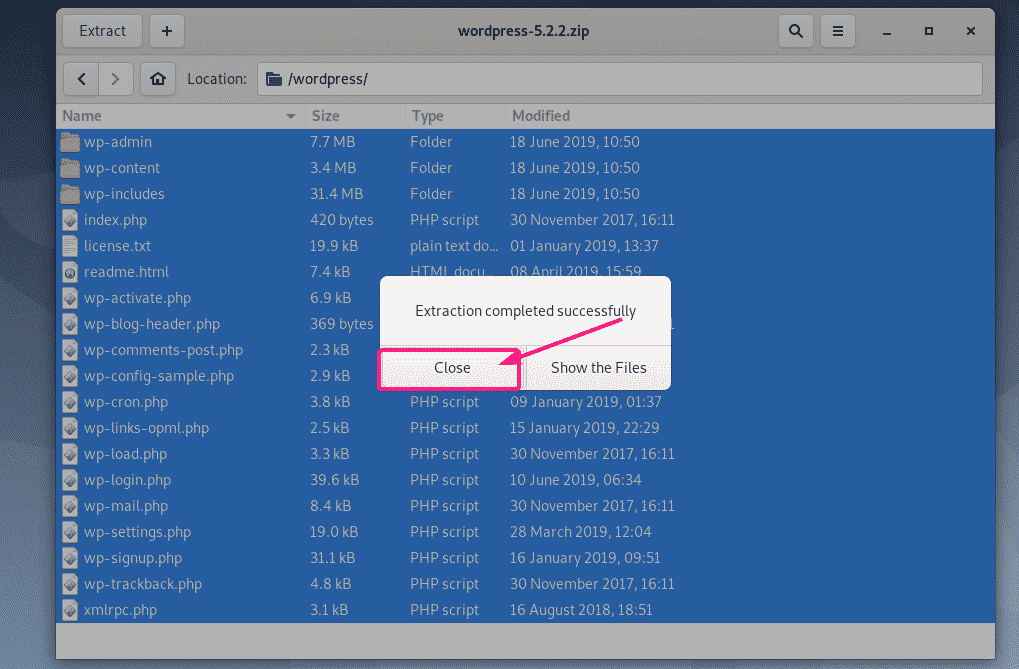Click Show the Files button
Screen dimensions: 1019x669
coord(599,368)
